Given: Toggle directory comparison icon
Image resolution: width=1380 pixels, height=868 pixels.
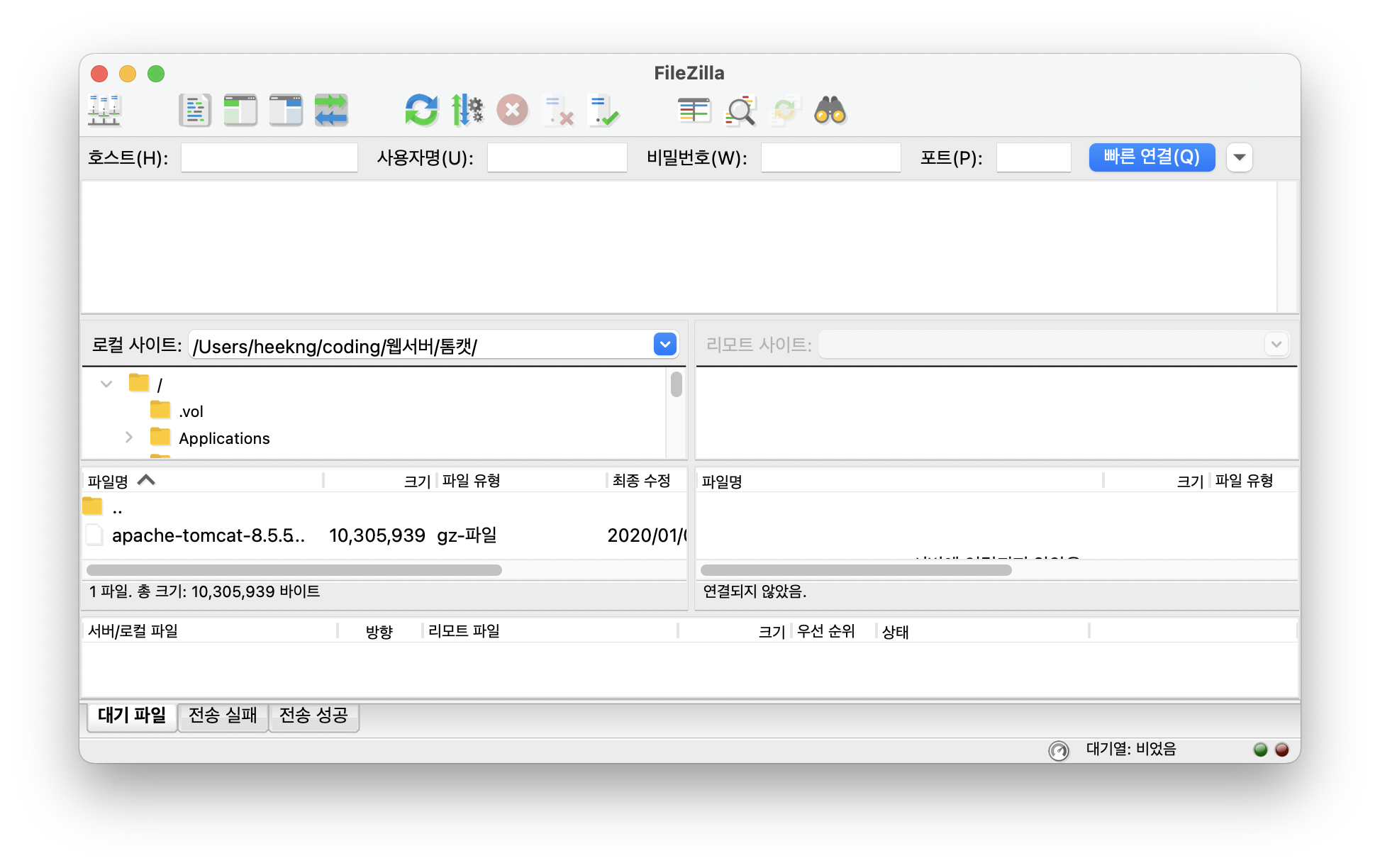Looking at the screenshot, I should coord(740,111).
